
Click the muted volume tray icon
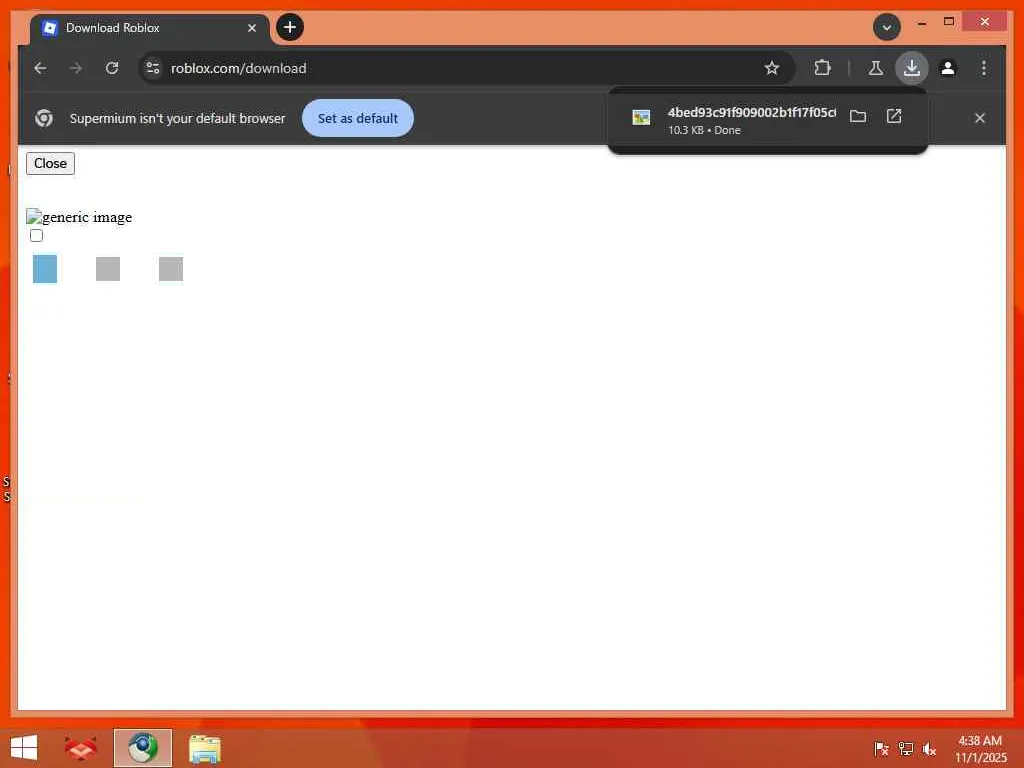pos(929,749)
